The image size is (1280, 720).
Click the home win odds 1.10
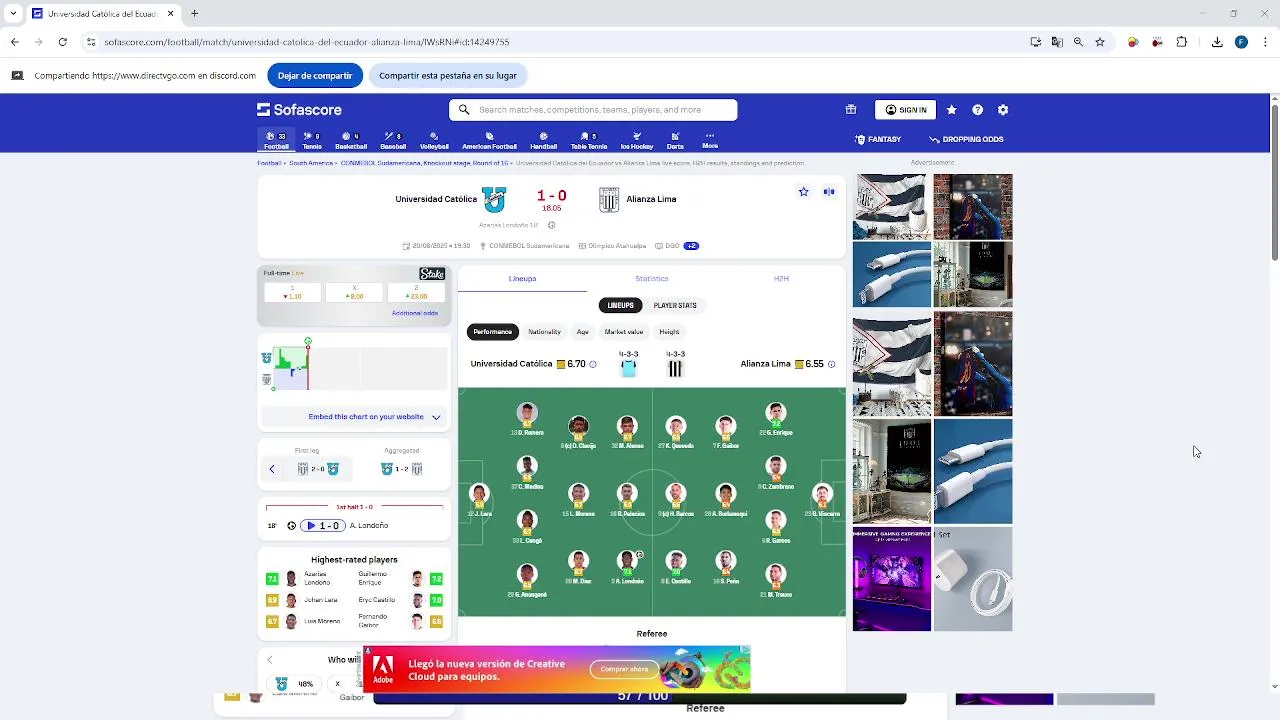pos(292,292)
